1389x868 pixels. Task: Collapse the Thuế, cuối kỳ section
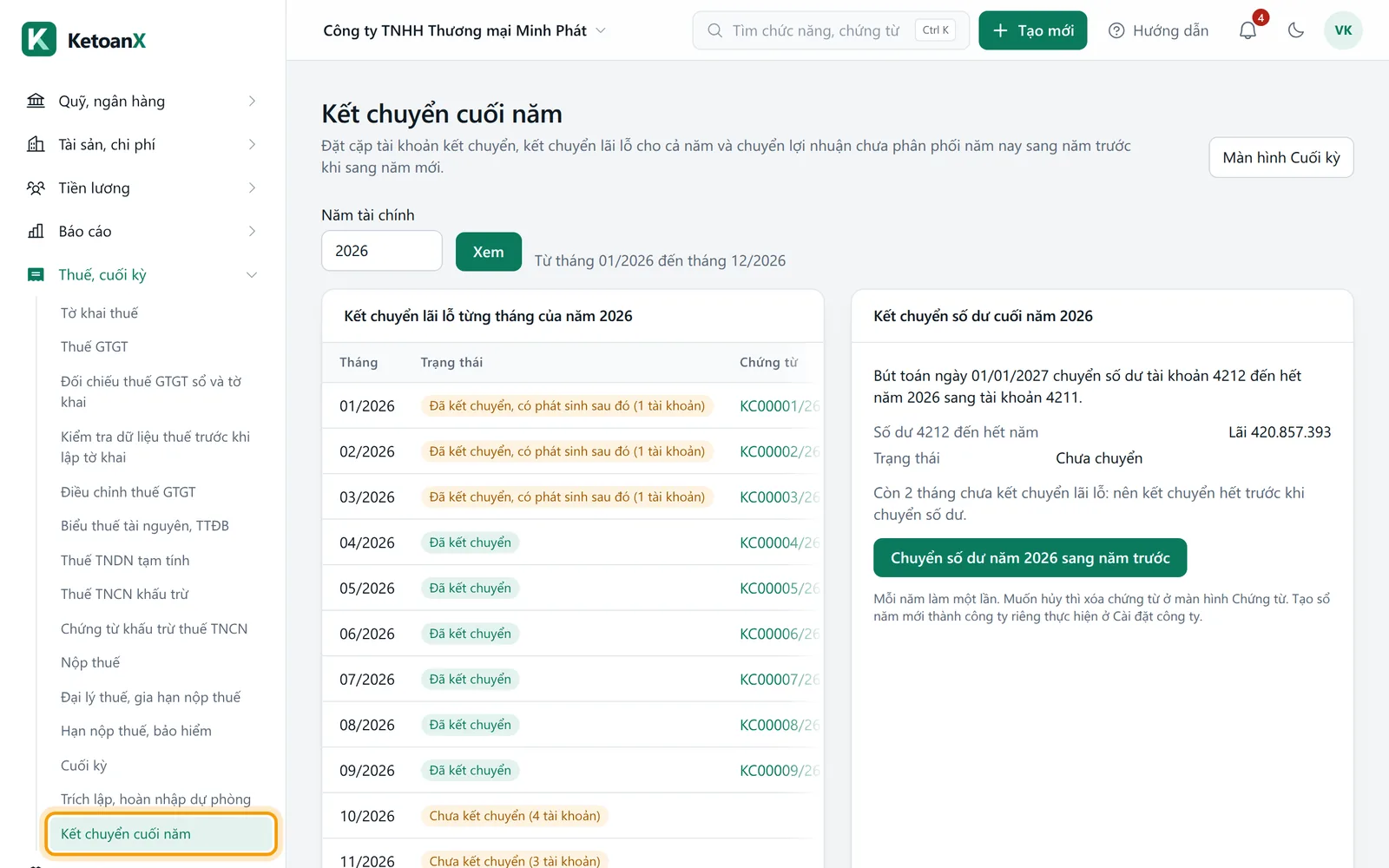pyautogui.click(x=252, y=274)
